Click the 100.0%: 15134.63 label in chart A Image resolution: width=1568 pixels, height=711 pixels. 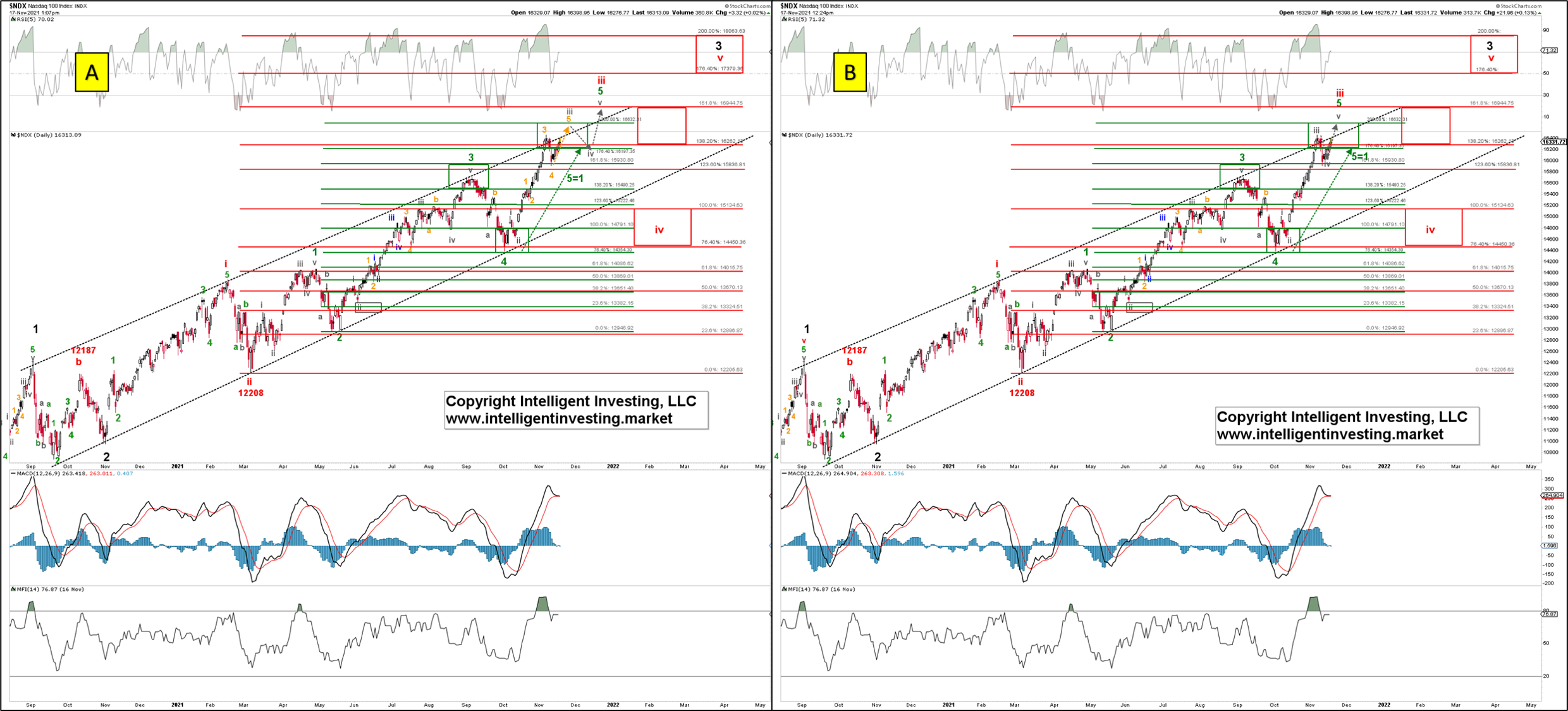721,205
